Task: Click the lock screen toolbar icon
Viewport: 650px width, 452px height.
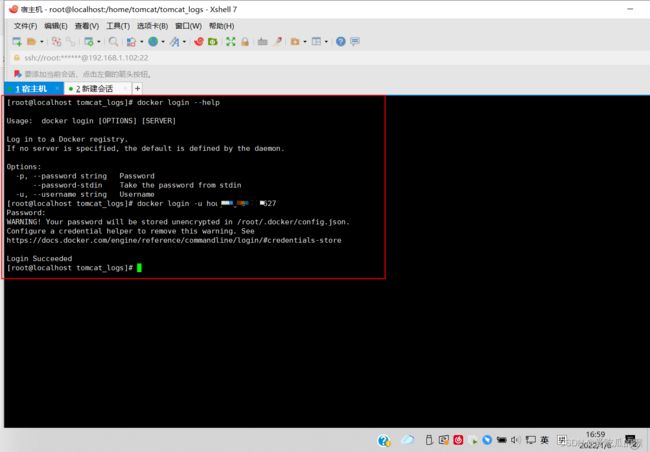Action: pyautogui.click(x=245, y=41)
